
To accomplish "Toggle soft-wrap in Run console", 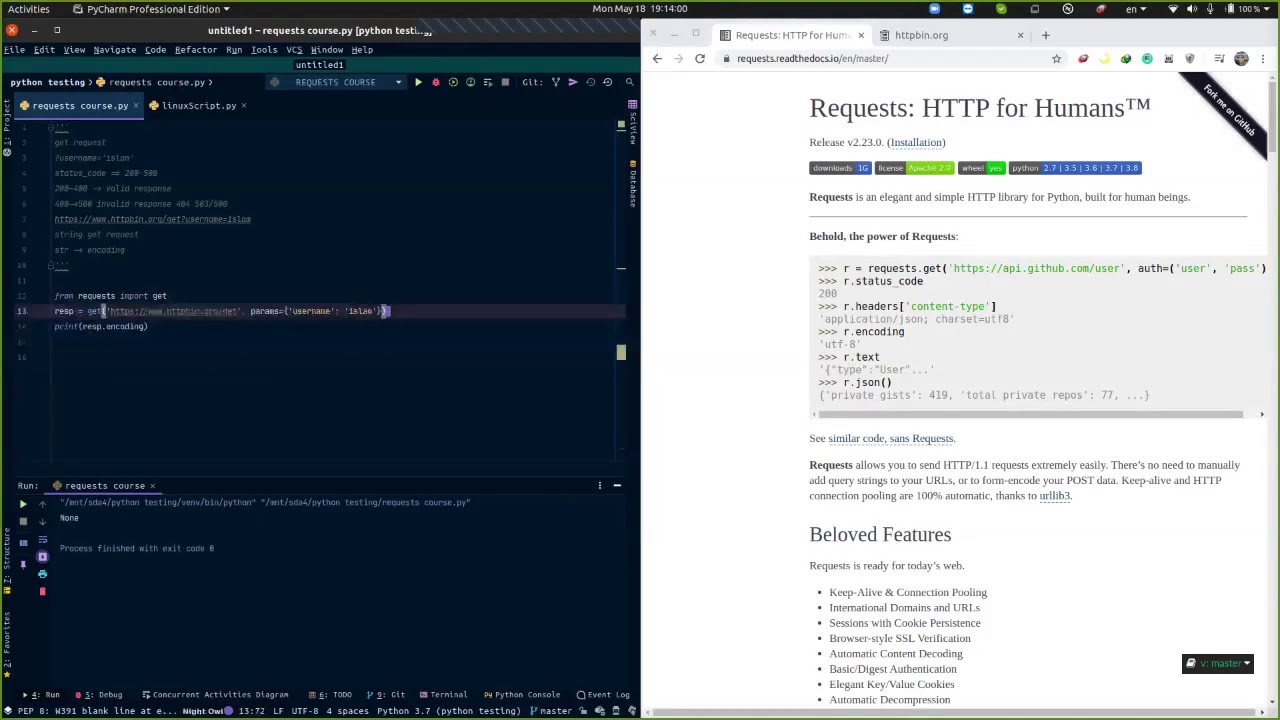I will 42,539.
